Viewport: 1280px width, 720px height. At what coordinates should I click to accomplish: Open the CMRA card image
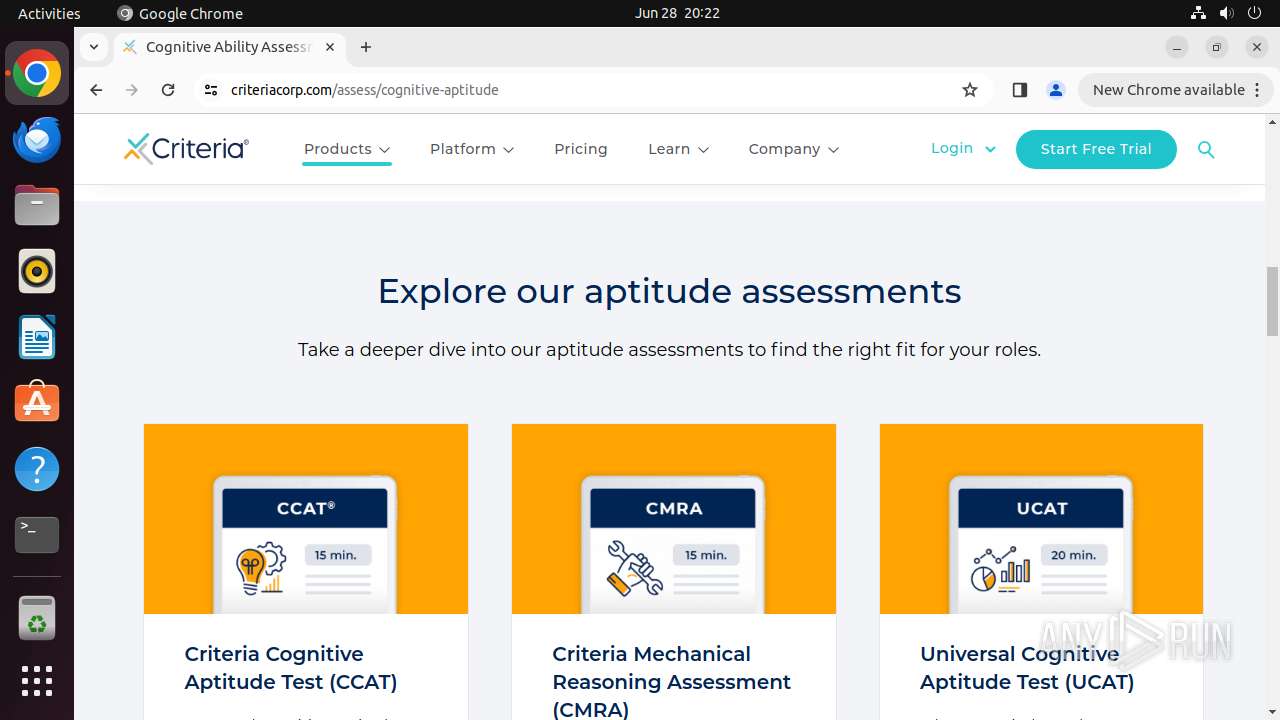[x=674, y=519]
